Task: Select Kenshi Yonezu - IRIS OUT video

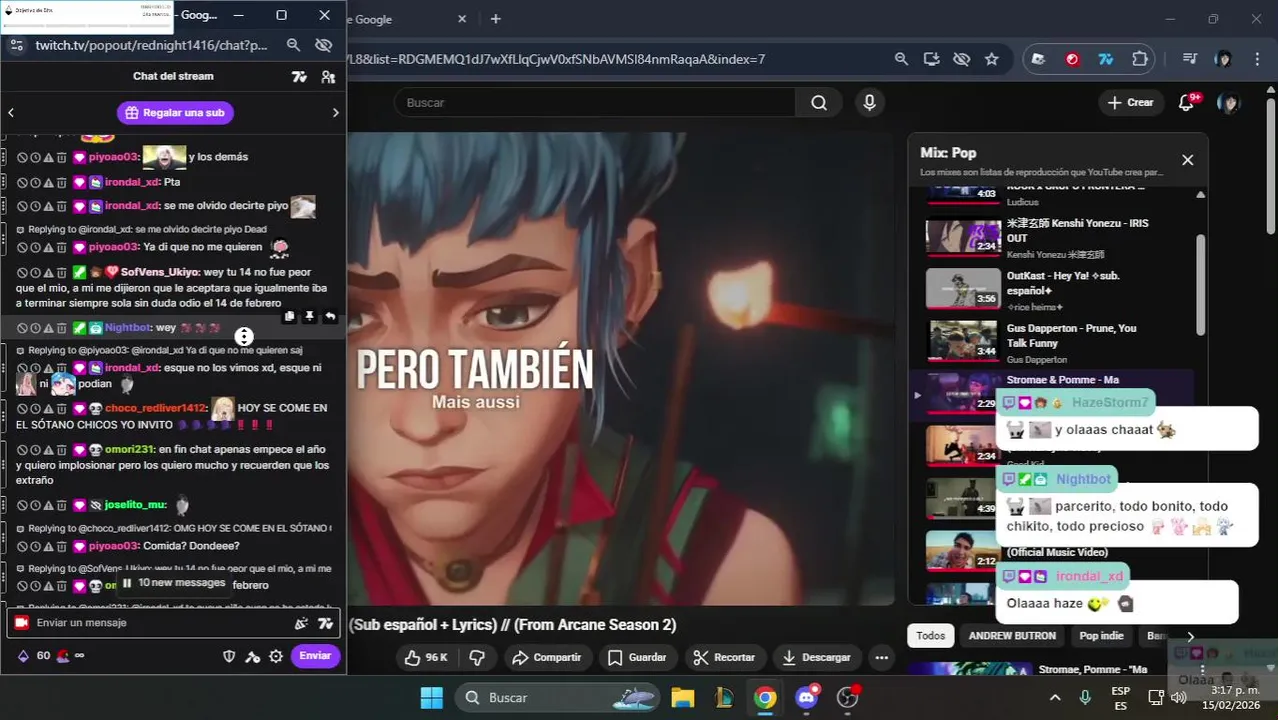Action: (x=1060, y=238)
